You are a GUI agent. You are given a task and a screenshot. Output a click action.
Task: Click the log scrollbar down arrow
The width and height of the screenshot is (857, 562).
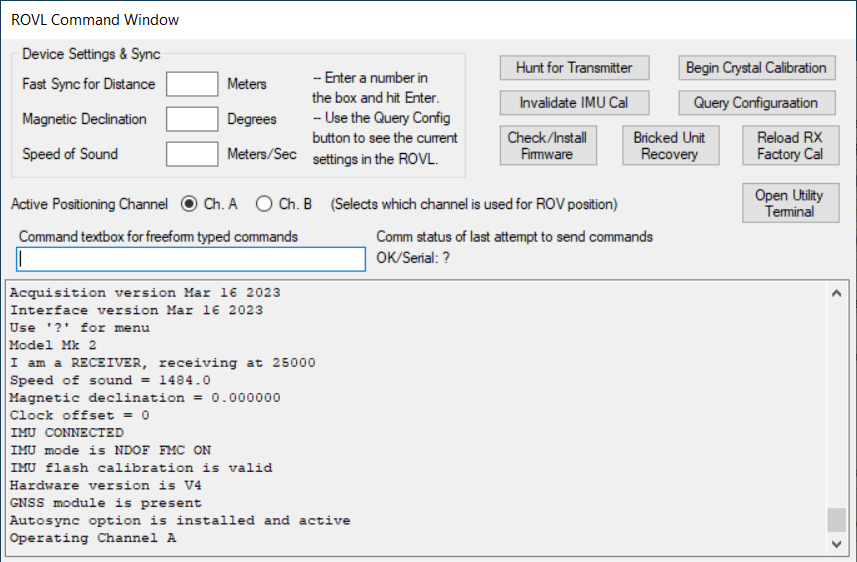tap(836, 543)
